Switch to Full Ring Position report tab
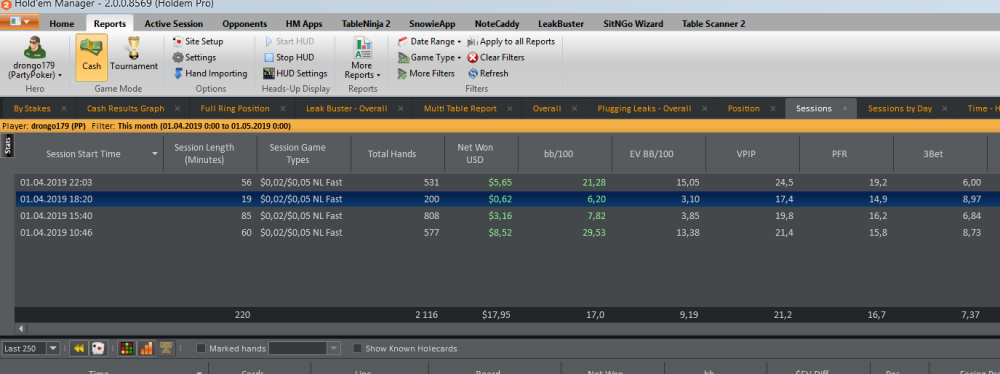The width and height of the screenshot is (1000, 374). (235, 108)
